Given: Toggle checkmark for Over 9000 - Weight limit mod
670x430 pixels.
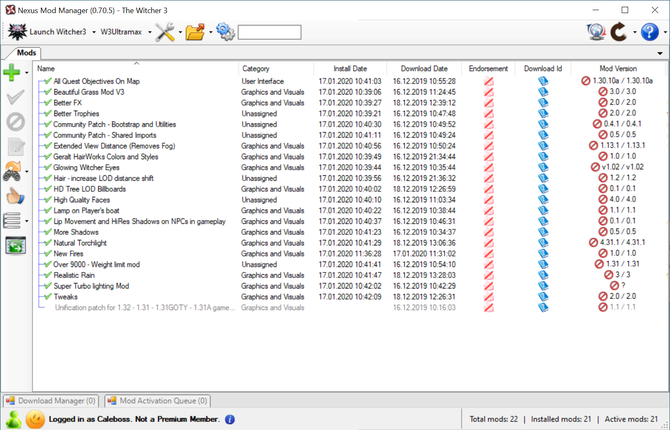Looking at the screenshot, I should coord(48,264).
